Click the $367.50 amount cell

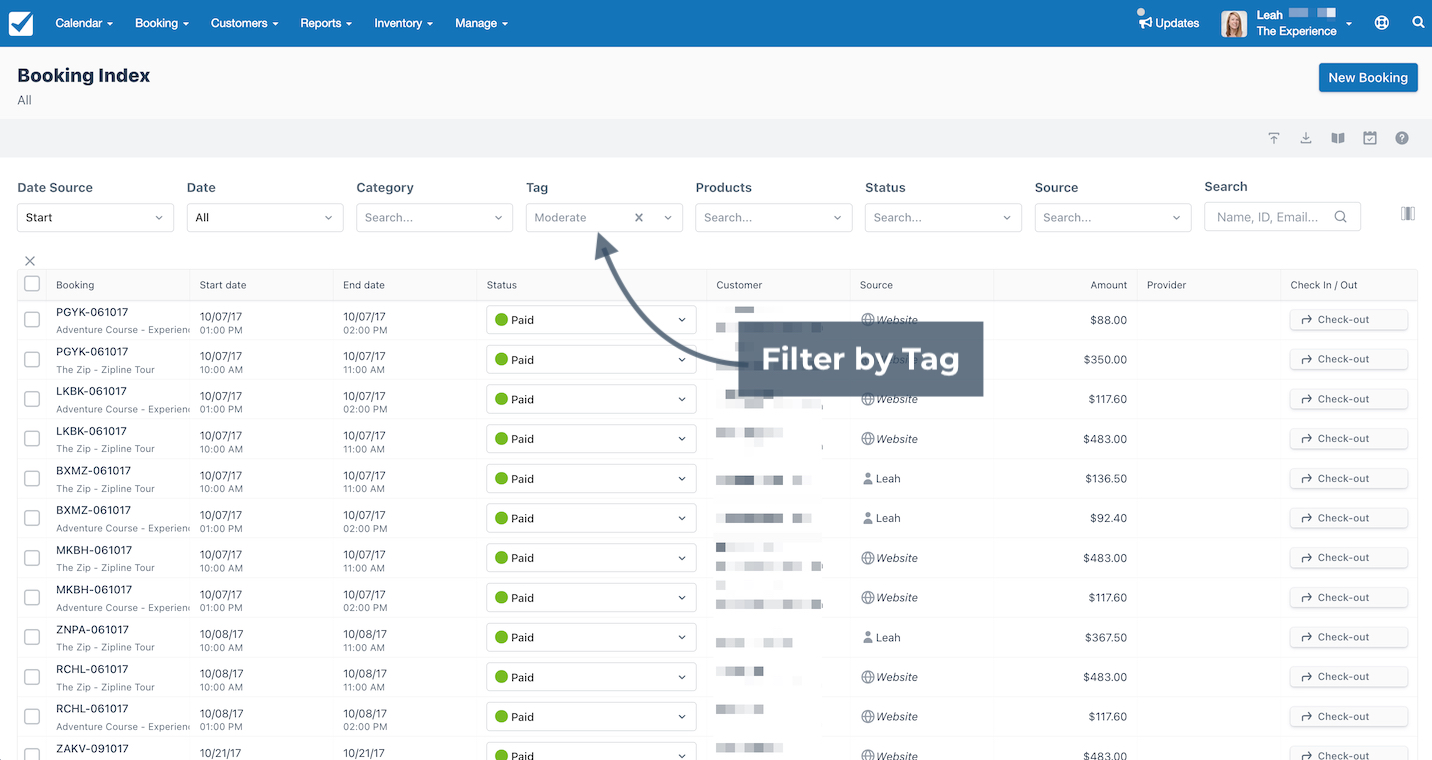tap(1106, 637)
